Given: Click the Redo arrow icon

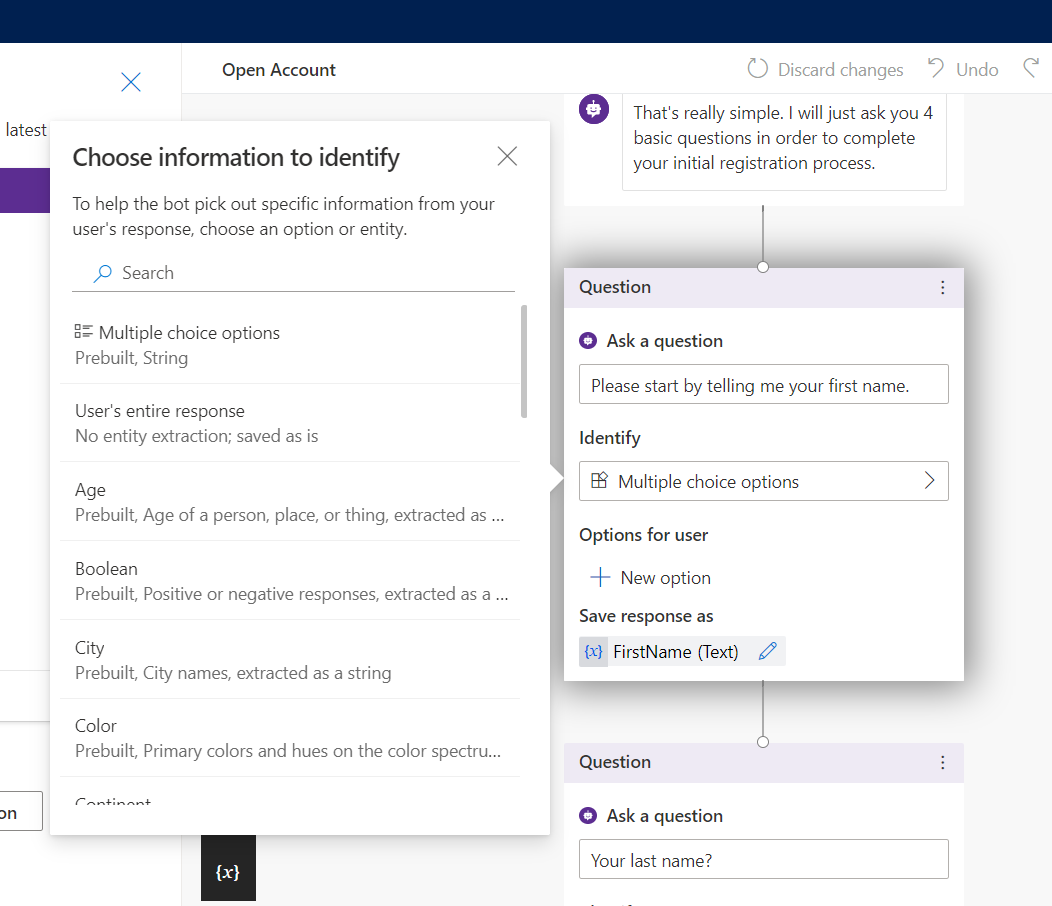Looking at the screenshot, I should click(x=1031, y=69).
